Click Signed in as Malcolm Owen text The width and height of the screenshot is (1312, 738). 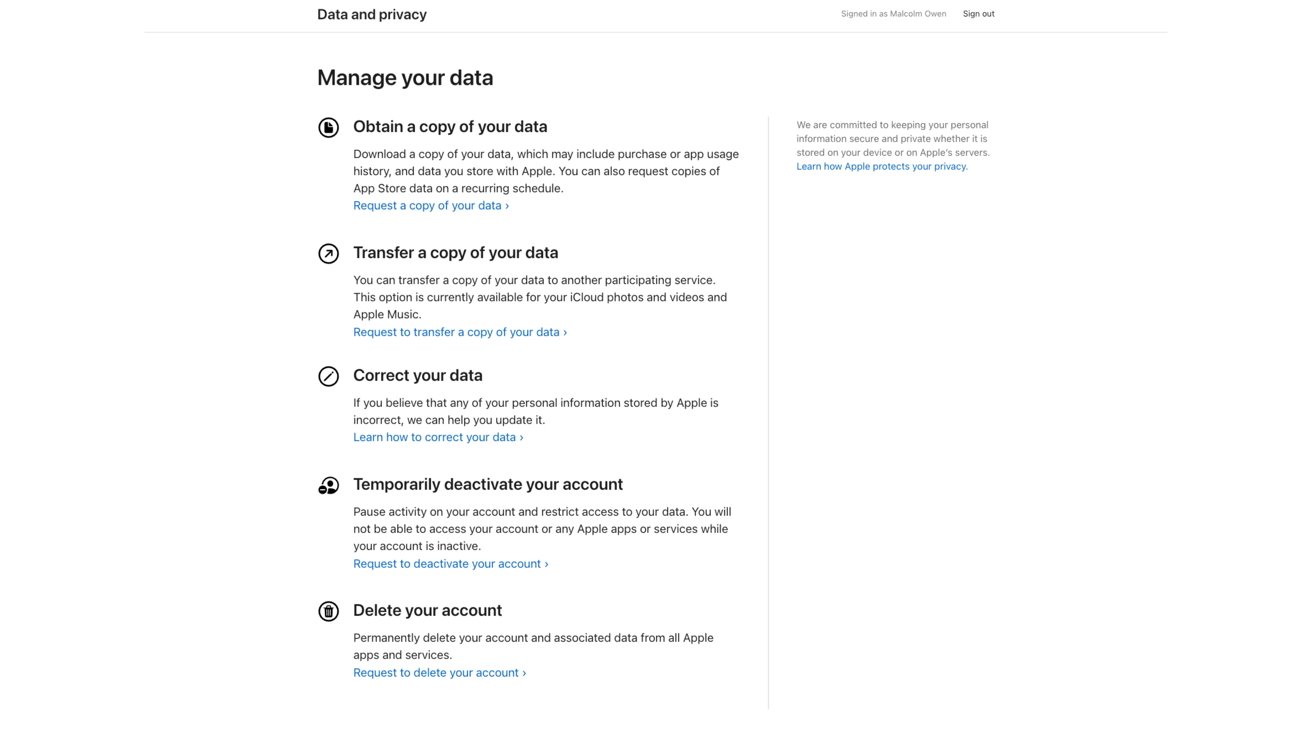893,14
